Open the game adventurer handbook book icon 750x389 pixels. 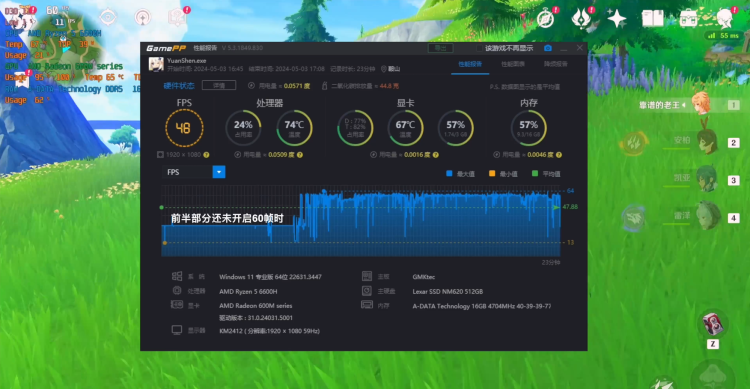pos(652,19)
